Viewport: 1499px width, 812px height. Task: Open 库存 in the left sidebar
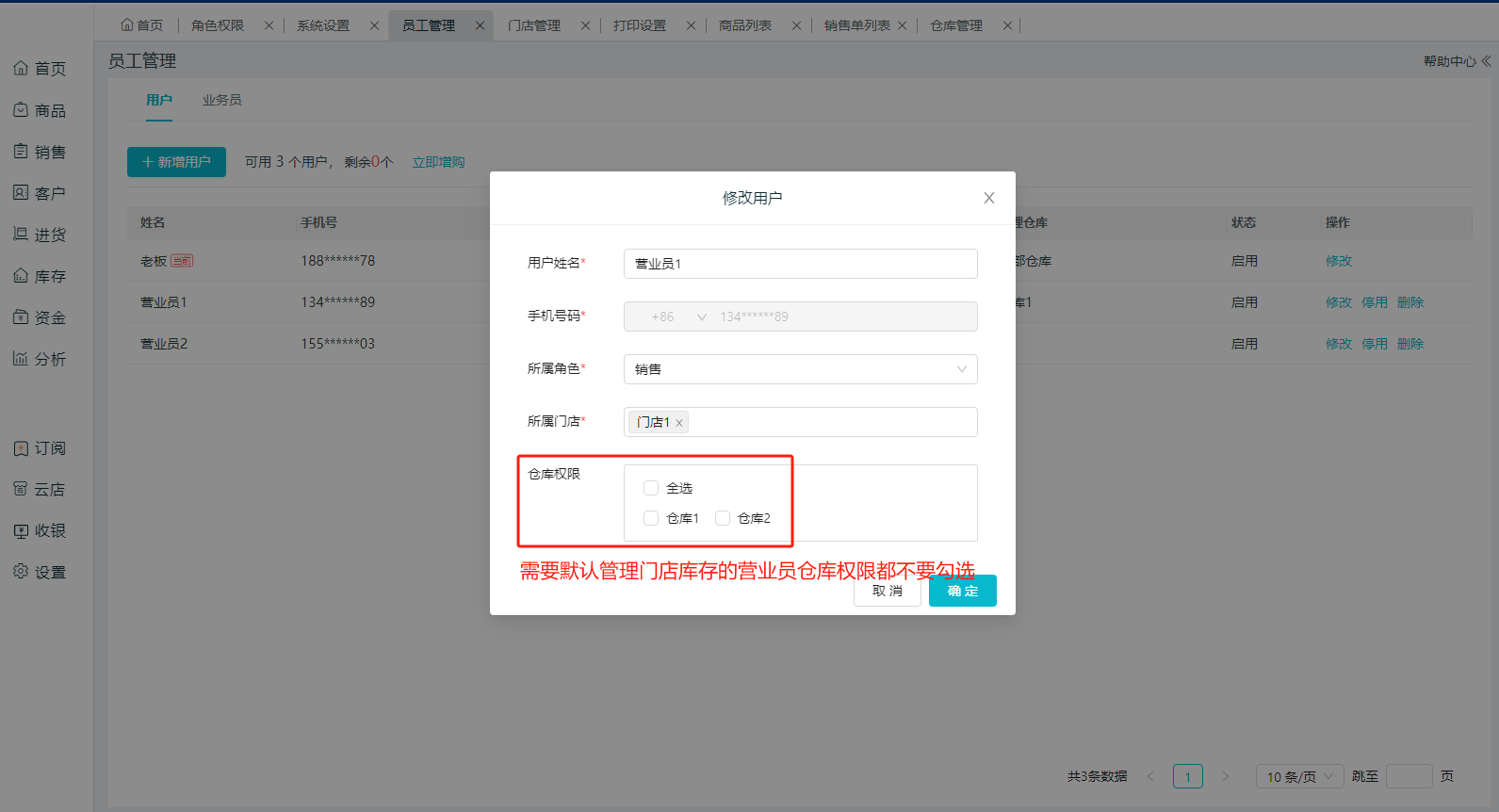[40, 276]
